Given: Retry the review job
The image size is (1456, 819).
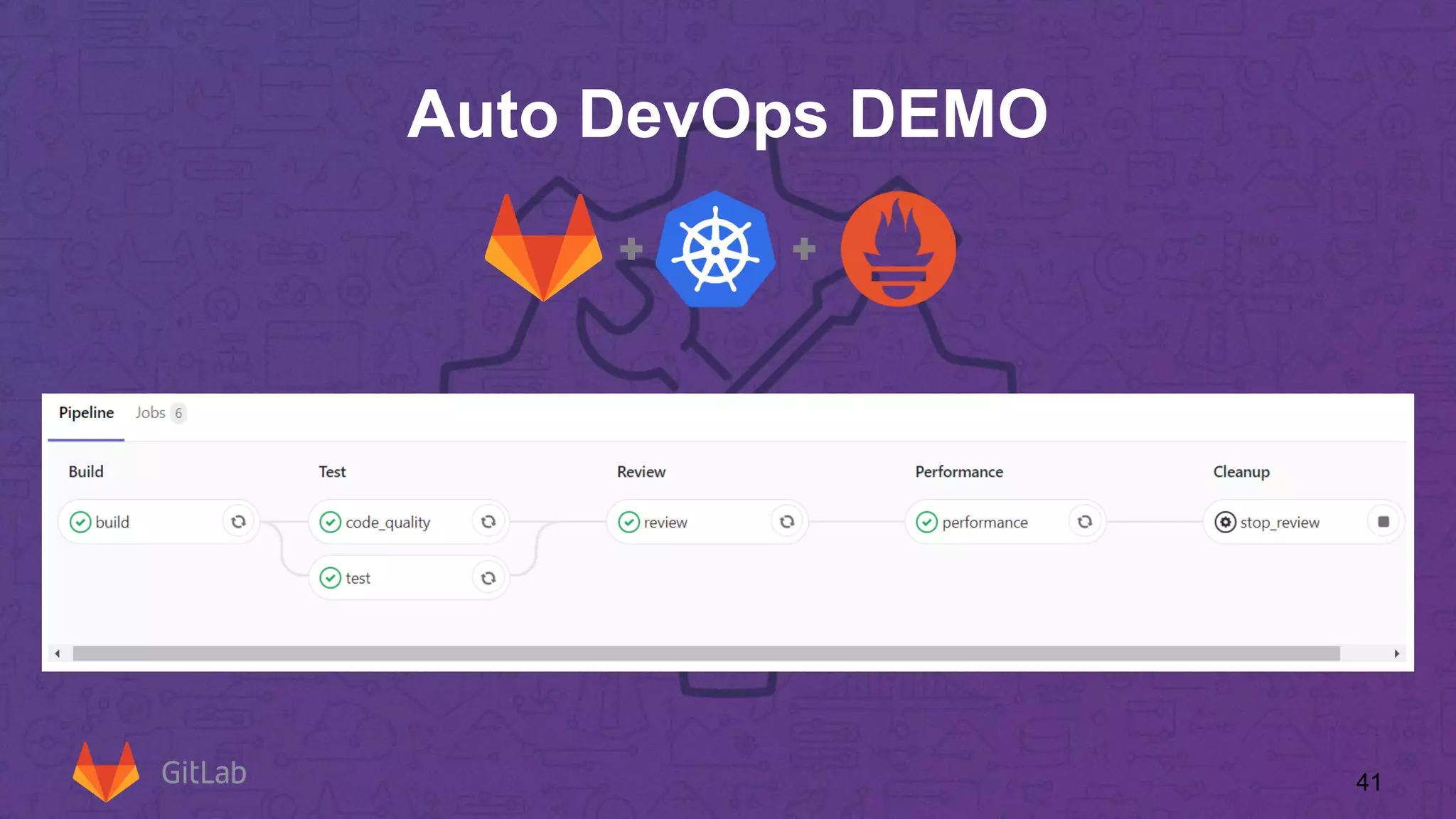Looking at the screenshot, I should point(787,522).
